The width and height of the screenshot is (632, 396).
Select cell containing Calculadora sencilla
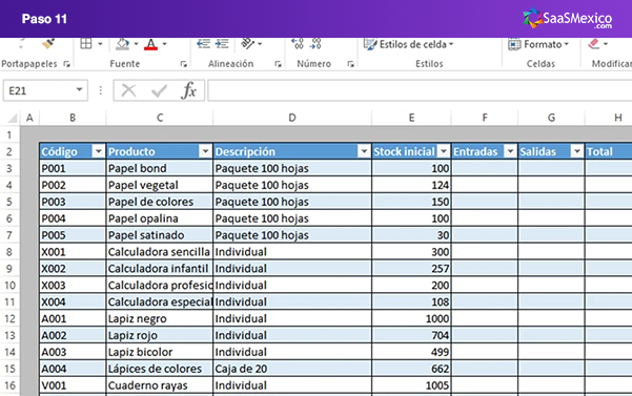160,252
